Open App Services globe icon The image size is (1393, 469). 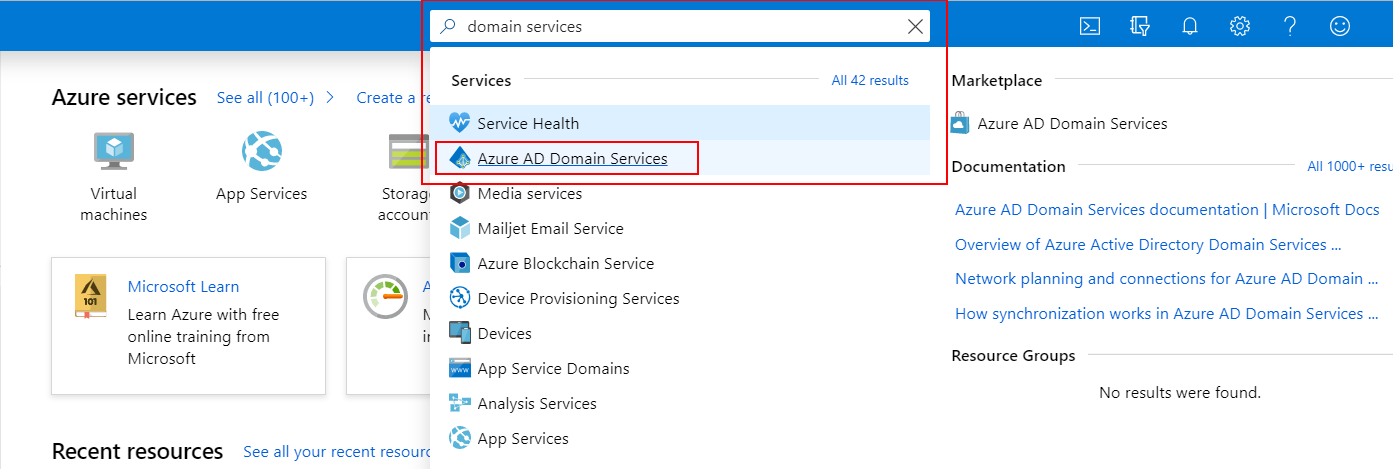pyautogui.click(x=262, y=151)
